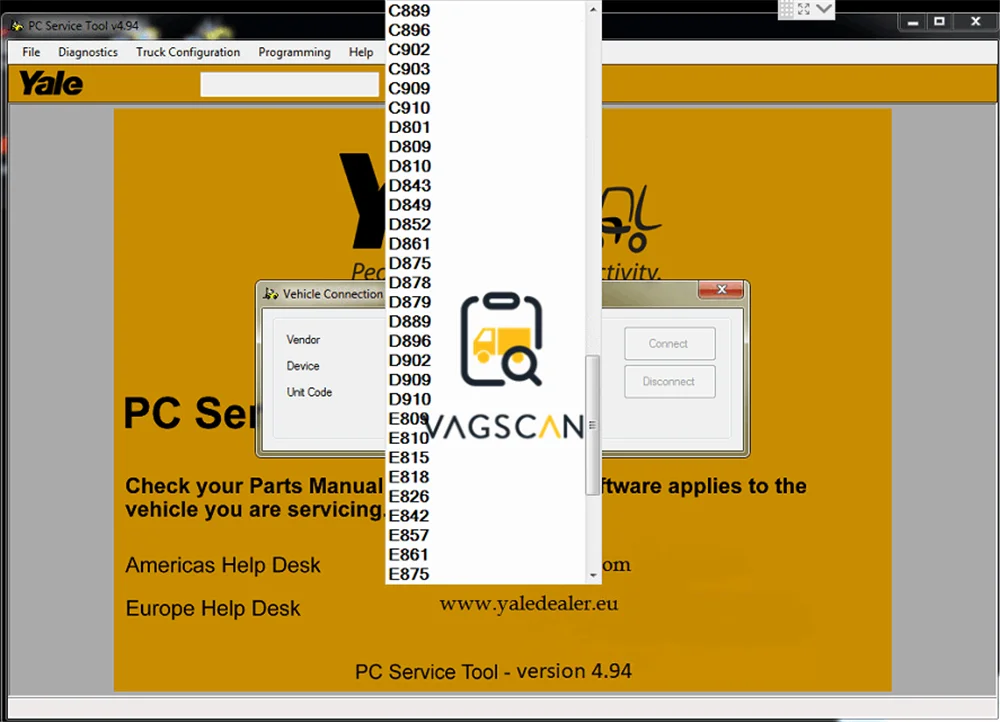Screen dimensions: 1000x722
Task: Click the PC Service Tool title bar icon
Action: point(17,26)
